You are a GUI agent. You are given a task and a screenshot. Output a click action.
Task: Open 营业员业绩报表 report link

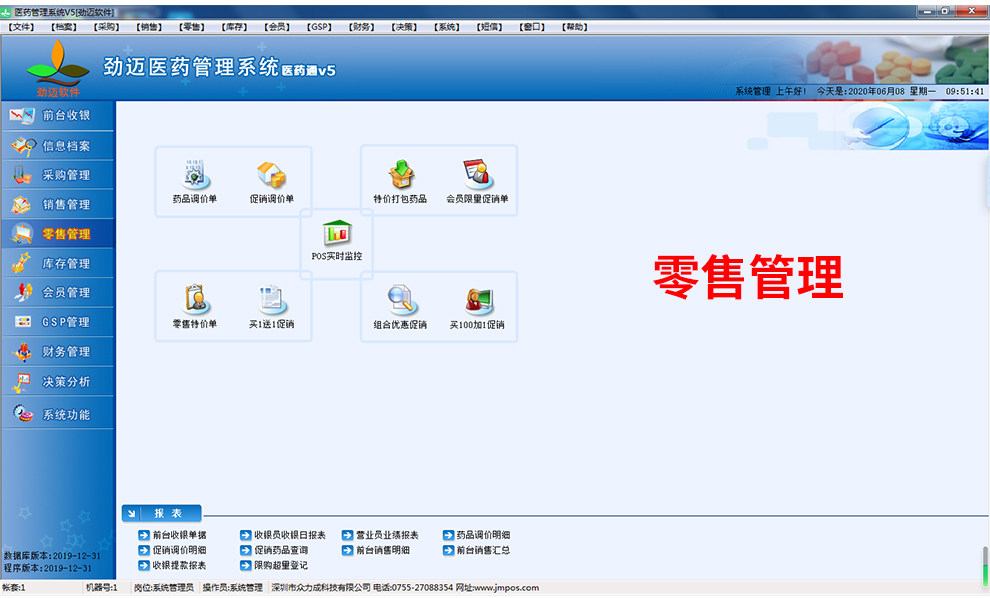click(x=387, y=535)
